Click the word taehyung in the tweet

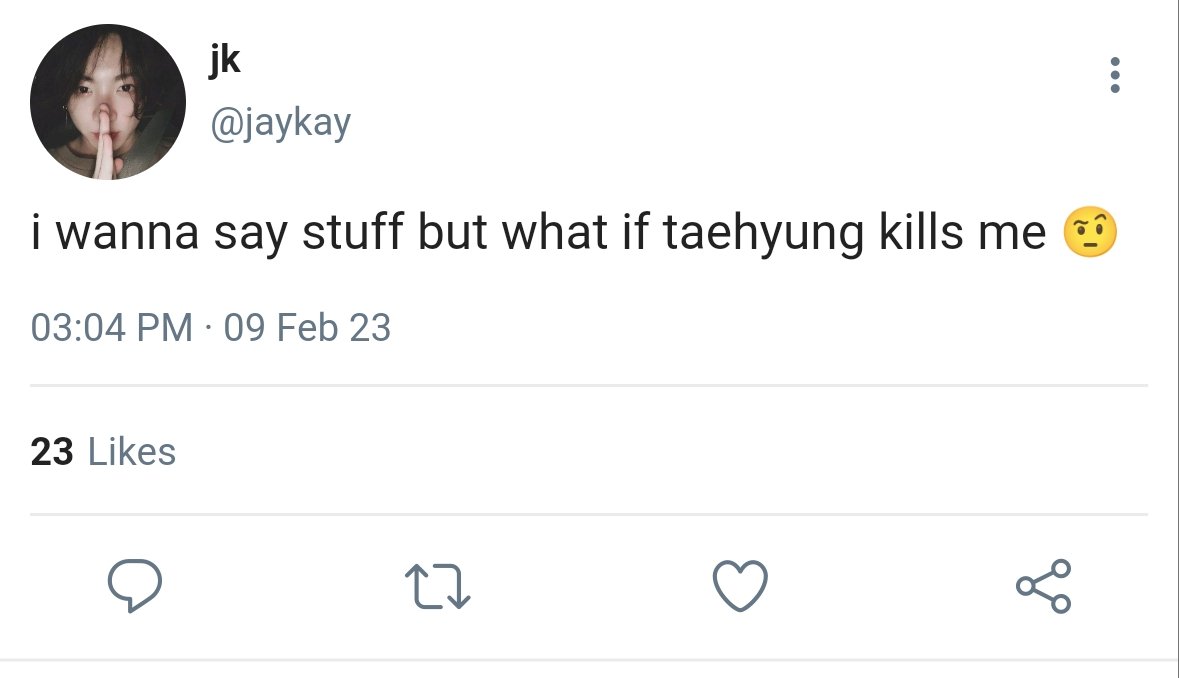762,233
